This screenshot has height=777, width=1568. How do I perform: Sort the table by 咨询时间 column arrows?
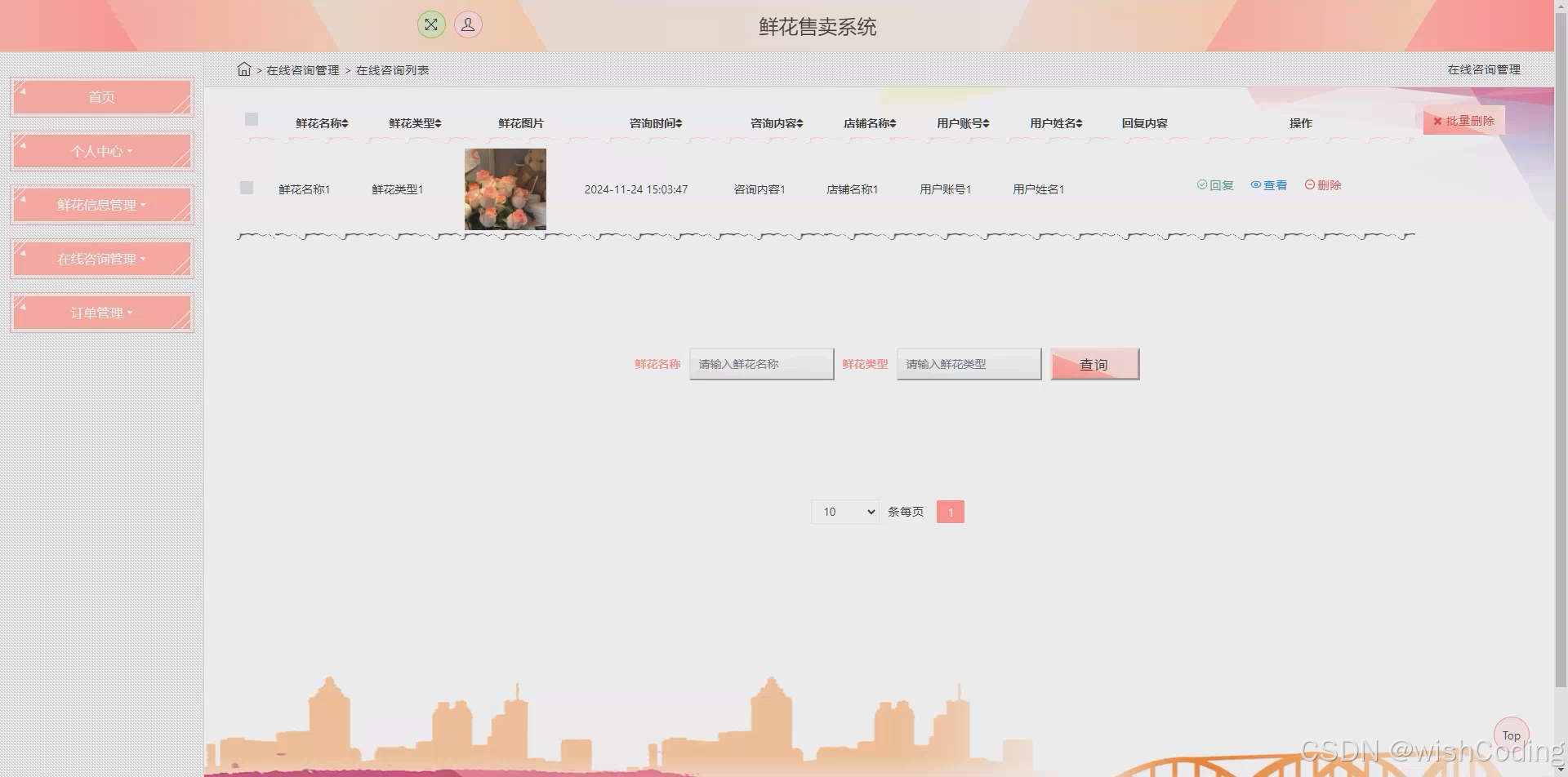tap(680, 122)
